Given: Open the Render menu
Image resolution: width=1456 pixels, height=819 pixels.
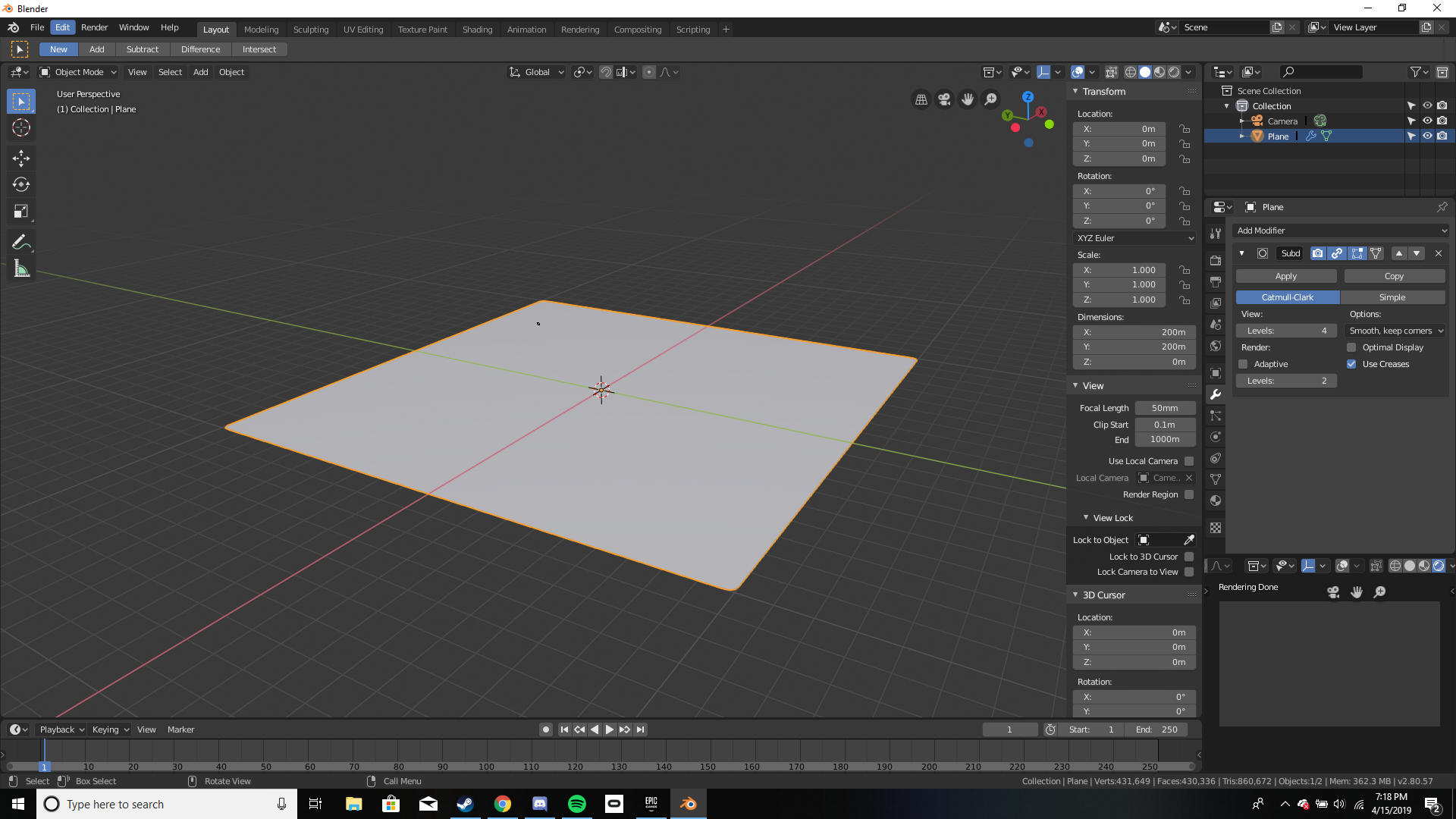Looking at the screenshot, I should 94,27.
